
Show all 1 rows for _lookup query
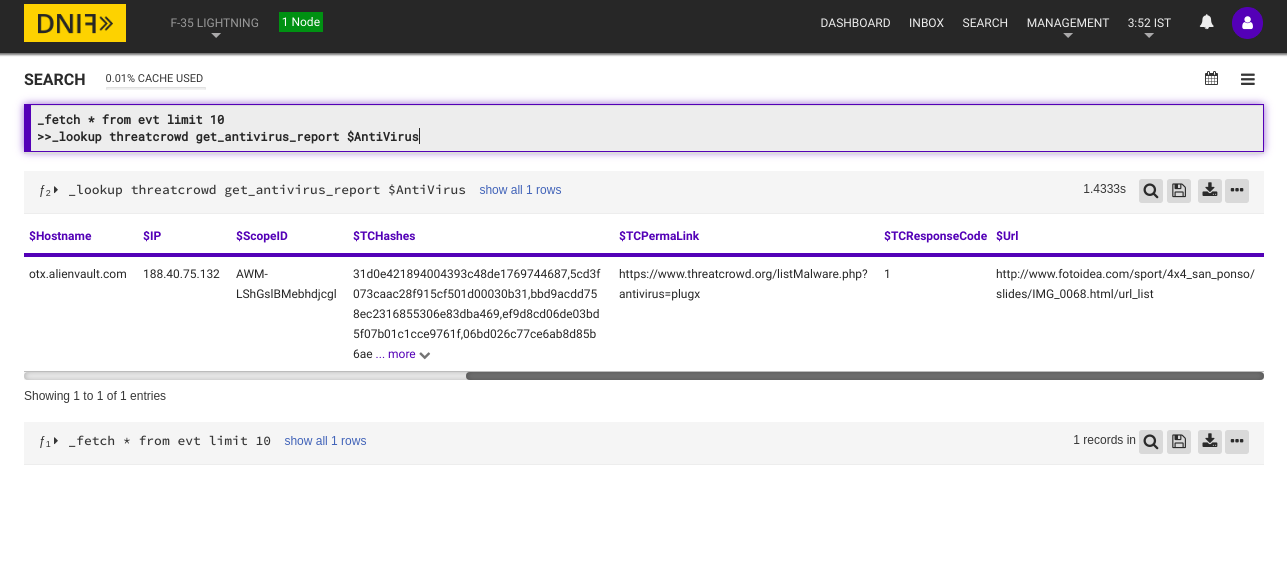pyautogui.click(x=520, y=190)
